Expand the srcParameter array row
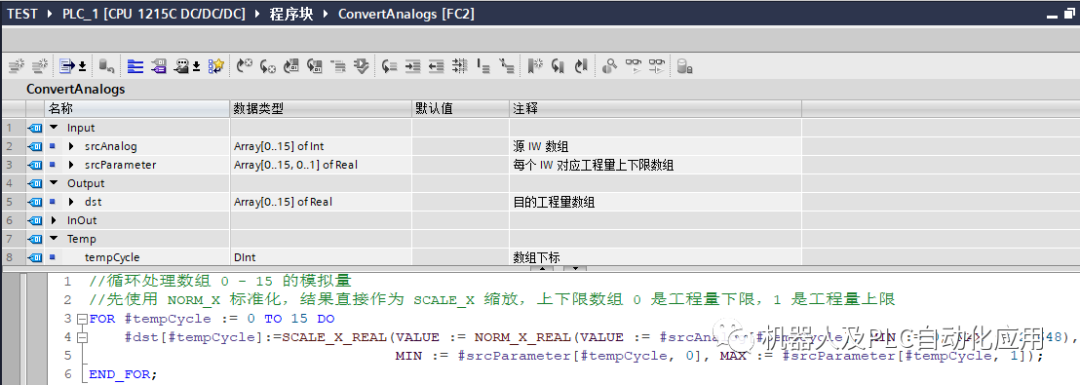Image resolution: width=1080 pixels, height=385 pixels. pos(72,165)
